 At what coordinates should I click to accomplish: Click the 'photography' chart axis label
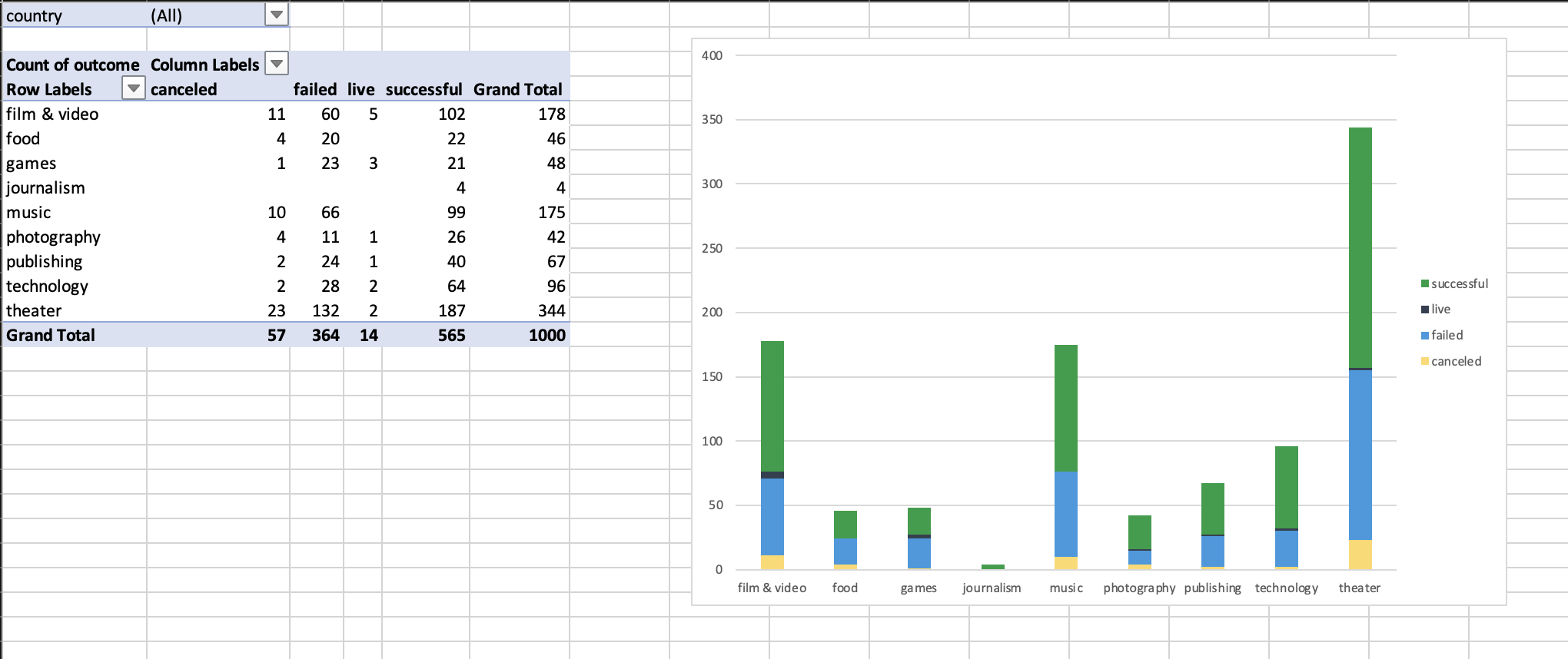1139,588
